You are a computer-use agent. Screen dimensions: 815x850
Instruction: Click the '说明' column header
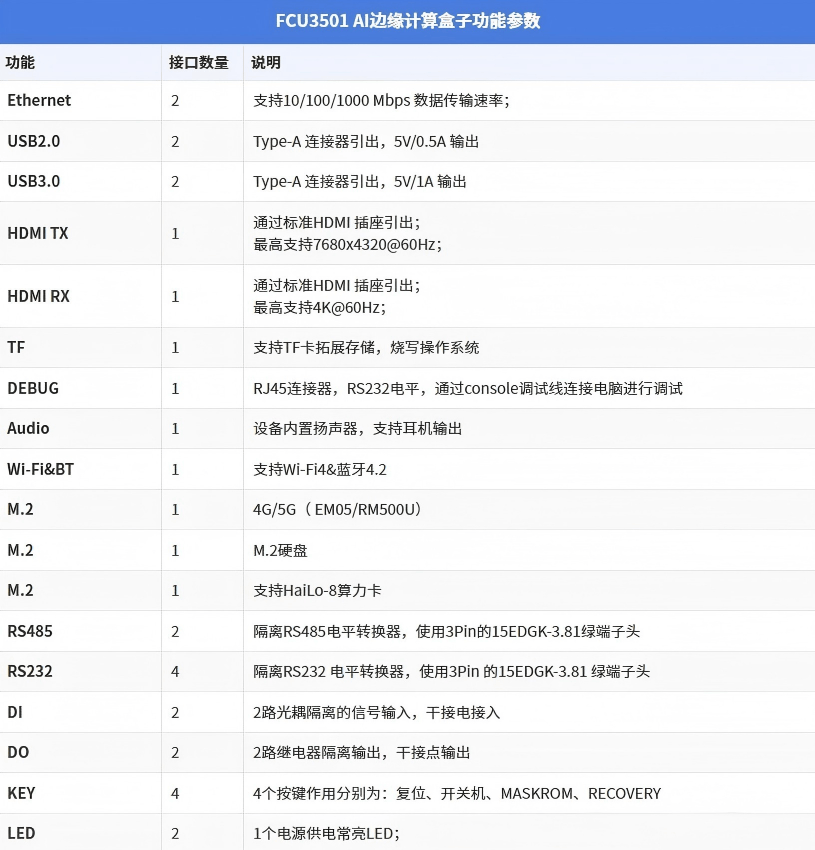[x=266, y=62]
